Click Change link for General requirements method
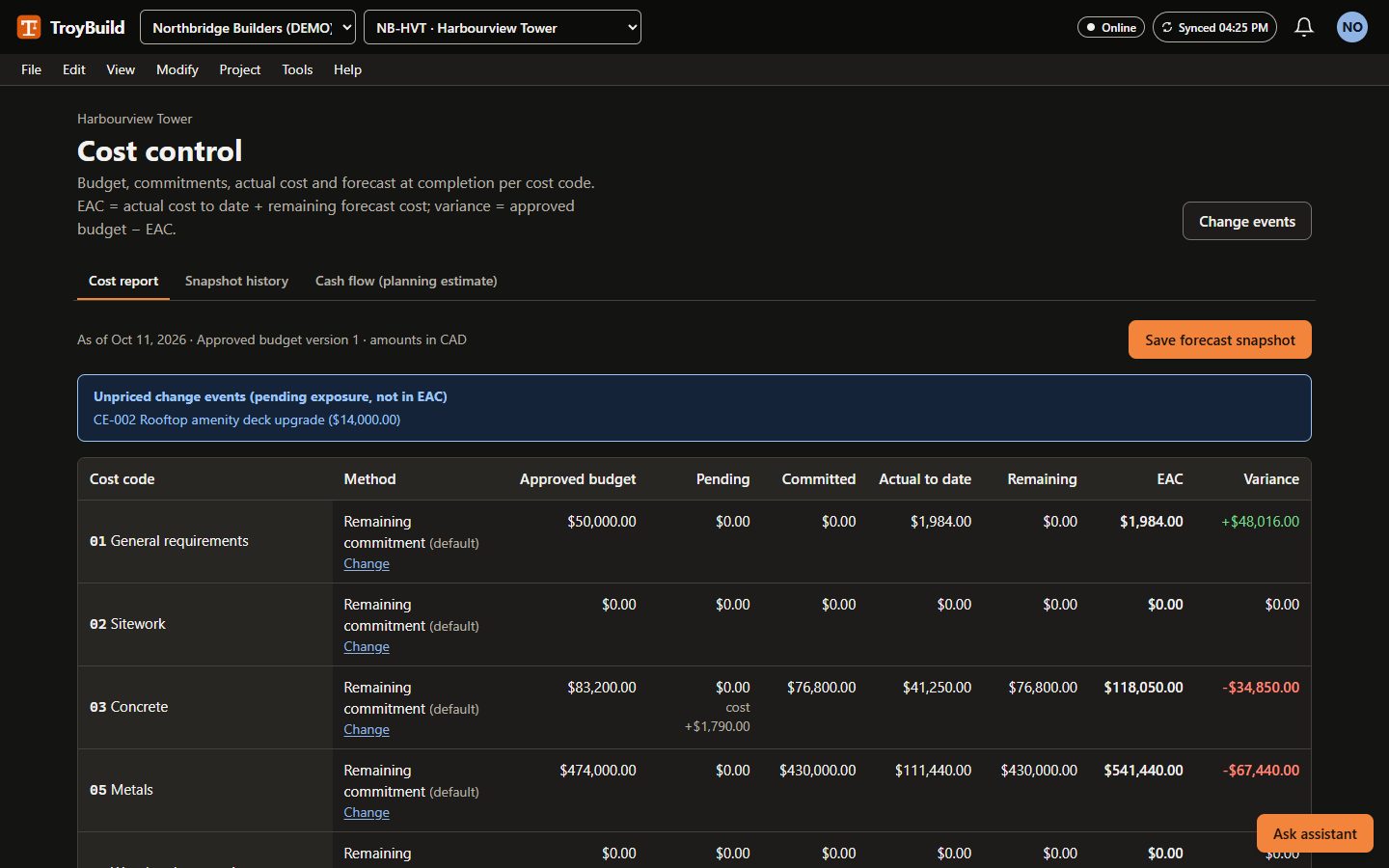 [x=367, y=563]
